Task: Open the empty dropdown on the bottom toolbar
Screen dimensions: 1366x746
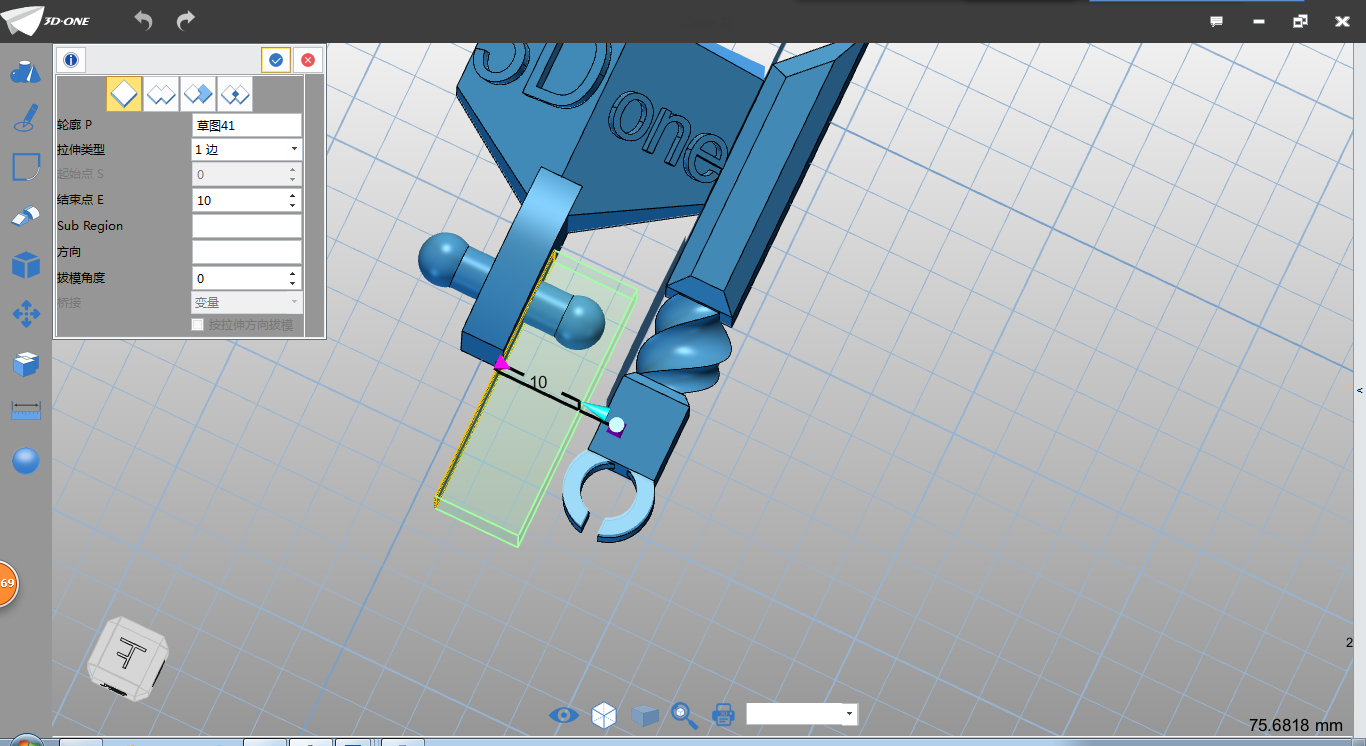Action: [x=802, y=714]
